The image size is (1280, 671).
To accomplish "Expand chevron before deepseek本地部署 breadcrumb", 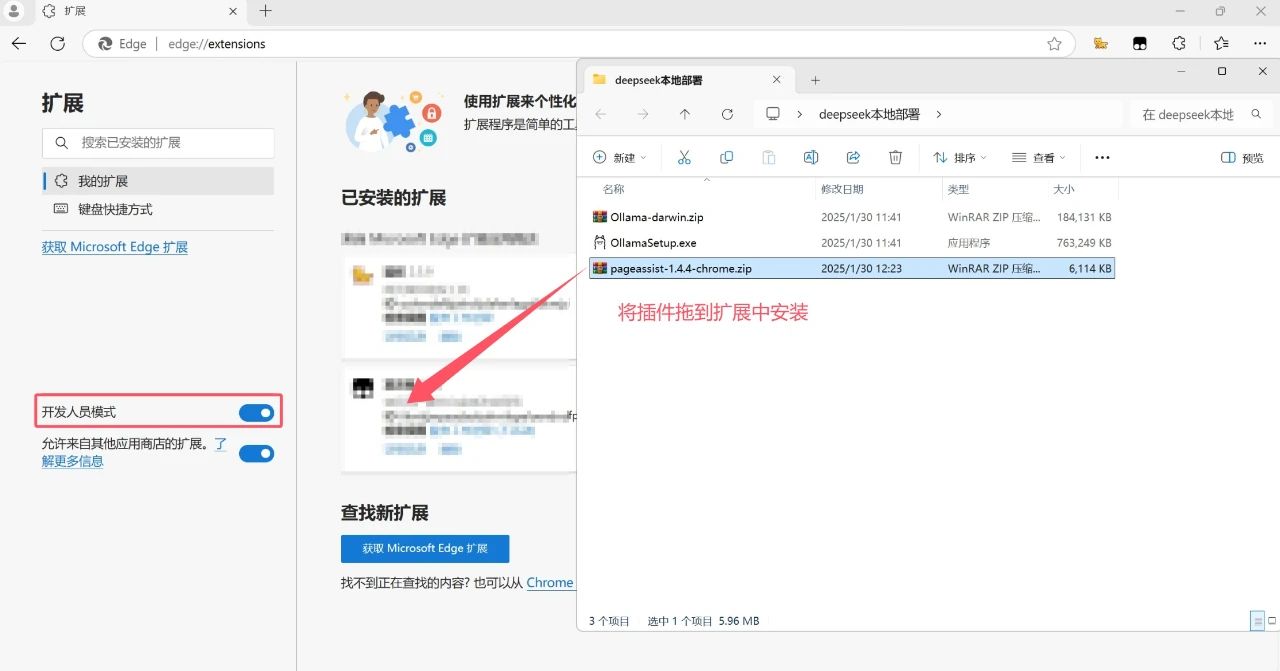I will pos(800,114).
